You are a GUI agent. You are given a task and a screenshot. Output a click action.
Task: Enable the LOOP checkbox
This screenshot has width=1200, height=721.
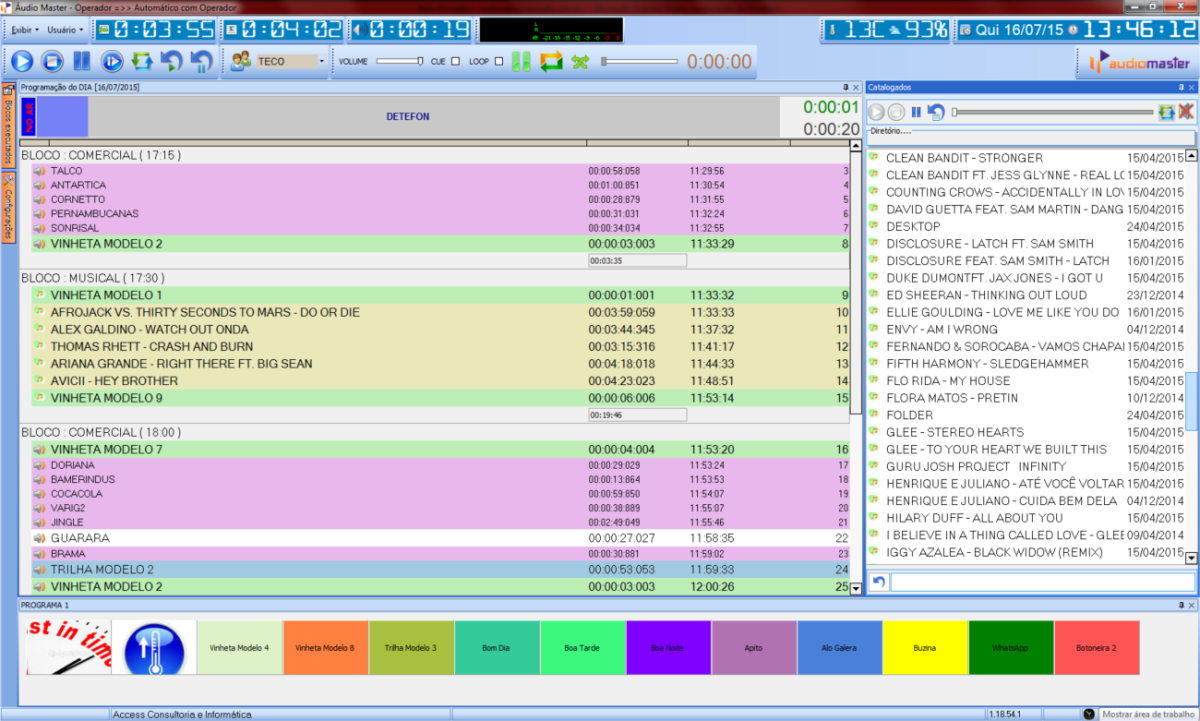click(498, 62)
